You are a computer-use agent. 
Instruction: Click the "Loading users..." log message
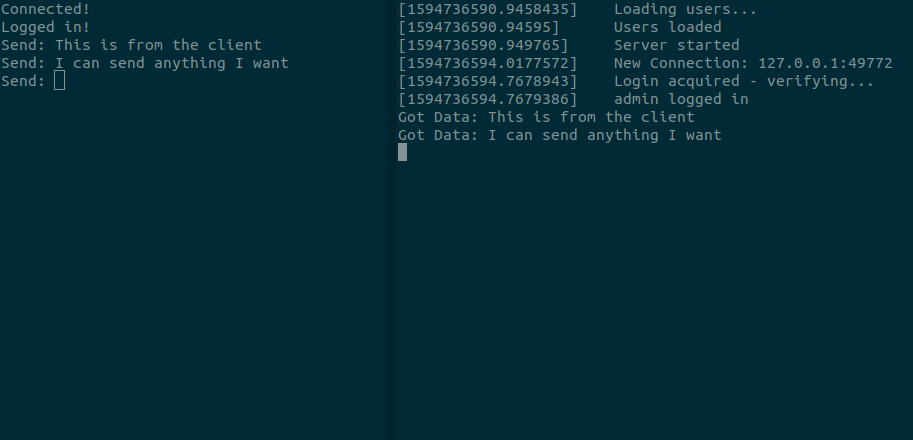click(x=685, y=9)
